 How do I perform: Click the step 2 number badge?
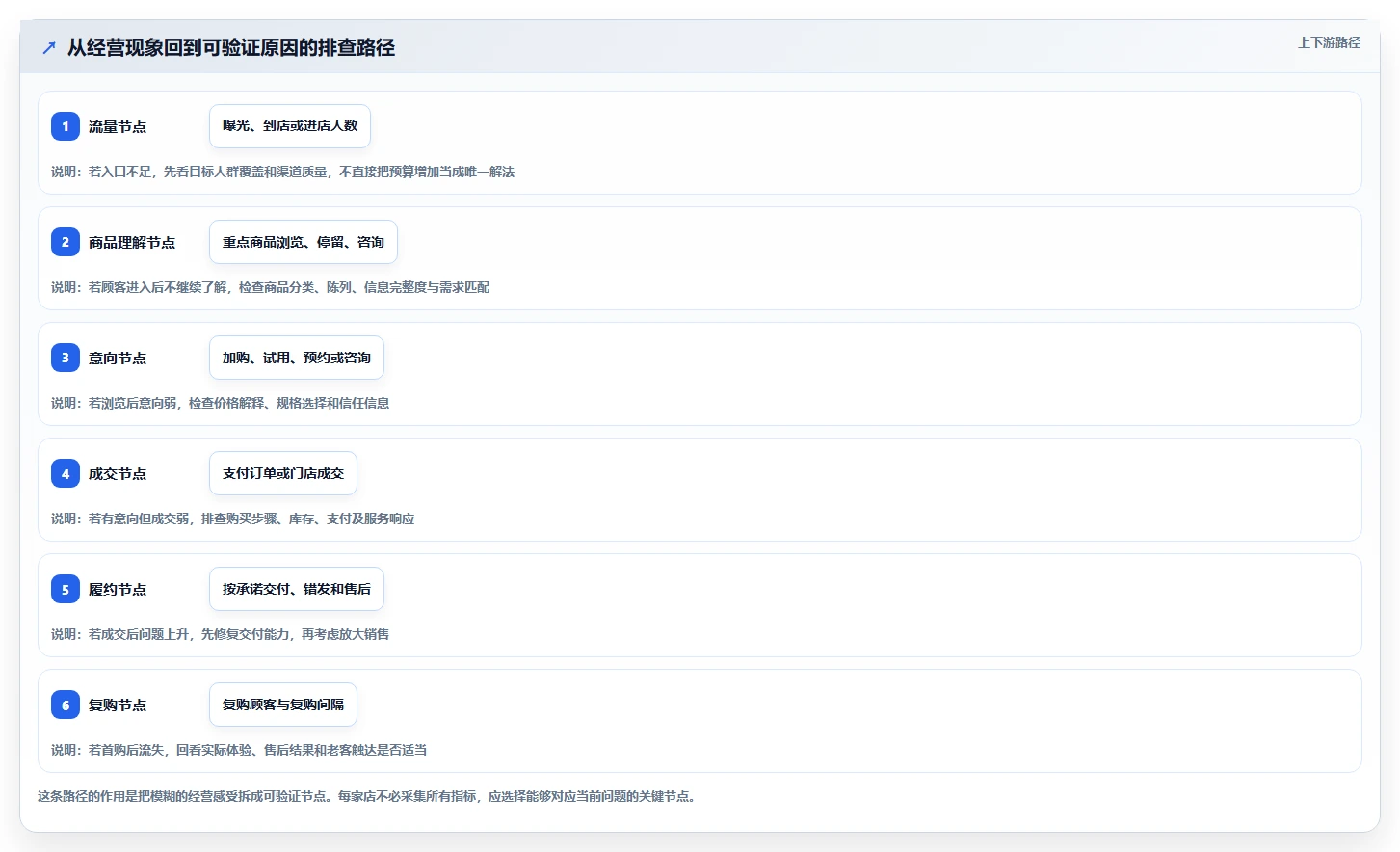[66, 242]
